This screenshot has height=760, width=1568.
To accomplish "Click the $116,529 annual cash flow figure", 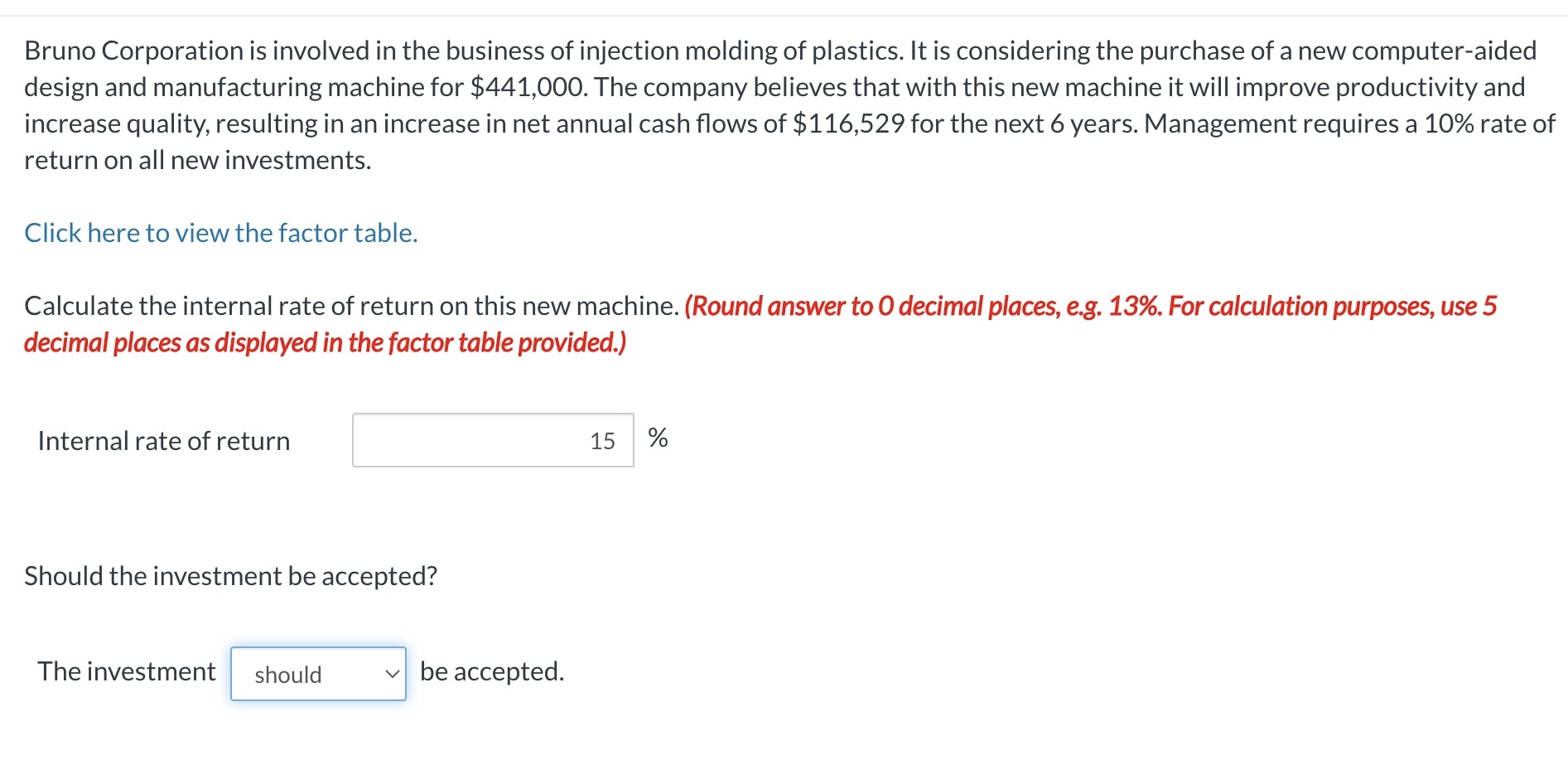I will point(848,123).
